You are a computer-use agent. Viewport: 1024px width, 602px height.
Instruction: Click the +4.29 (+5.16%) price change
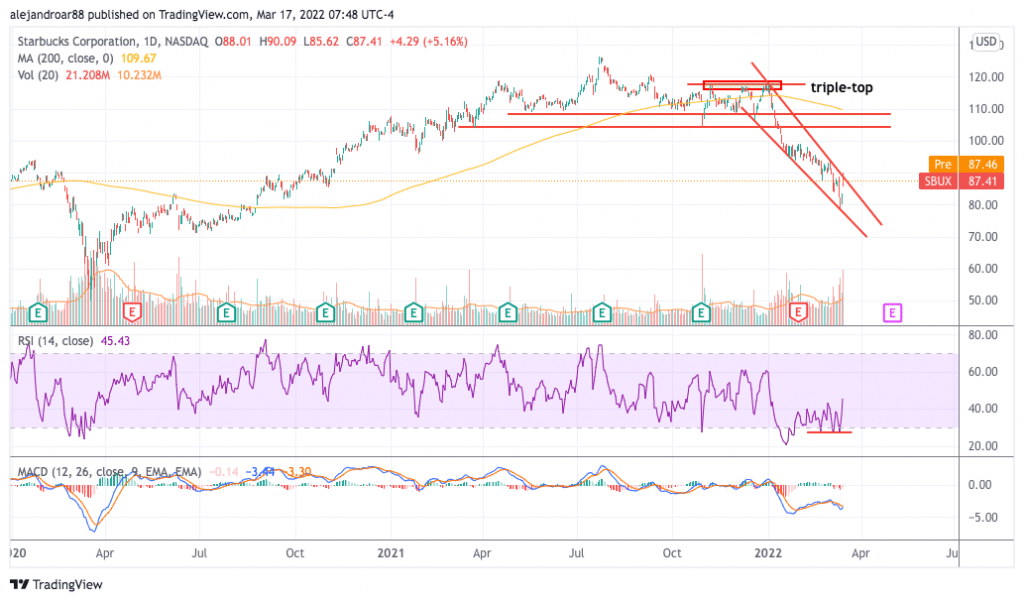(x=428, y=41)
